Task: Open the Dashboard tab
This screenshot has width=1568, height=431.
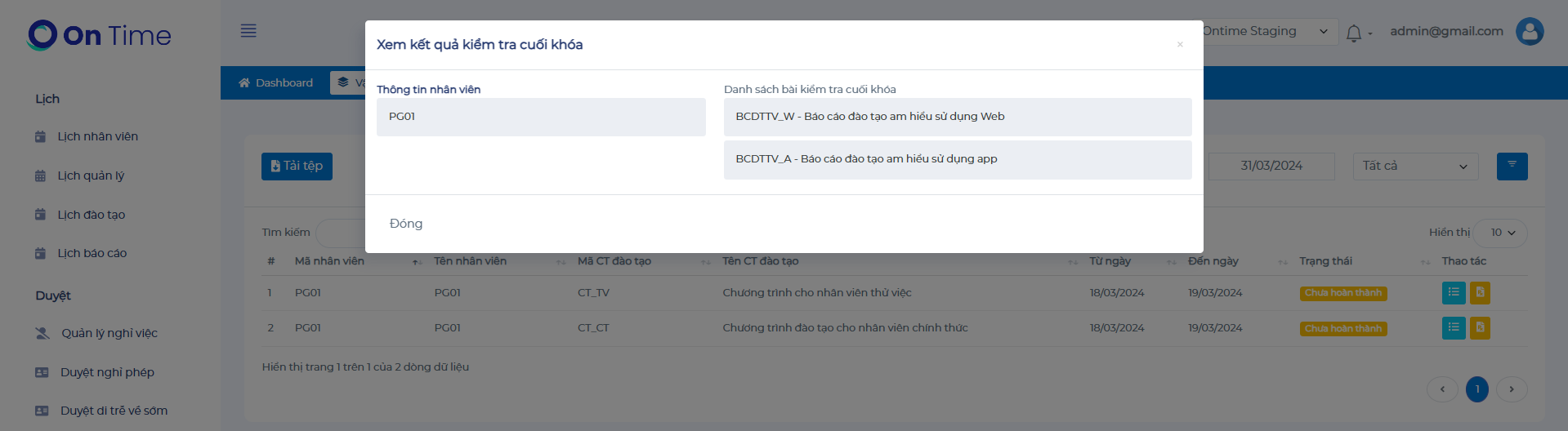Action: [275, 83]
